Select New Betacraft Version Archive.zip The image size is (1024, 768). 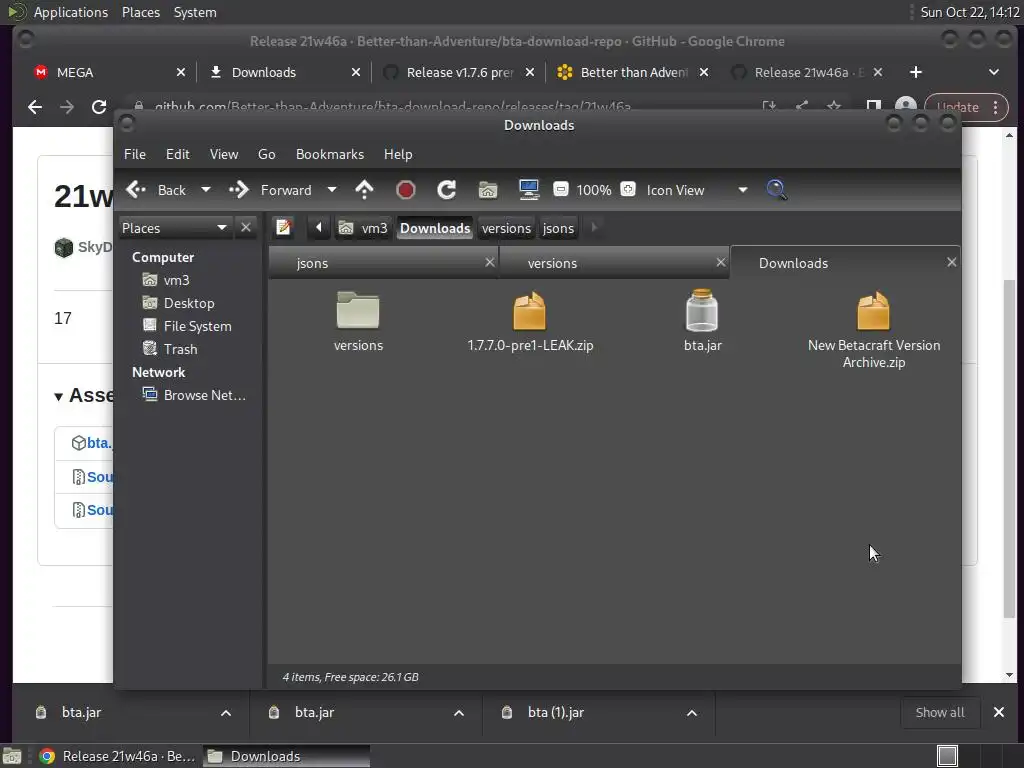[x=874, y=330]
